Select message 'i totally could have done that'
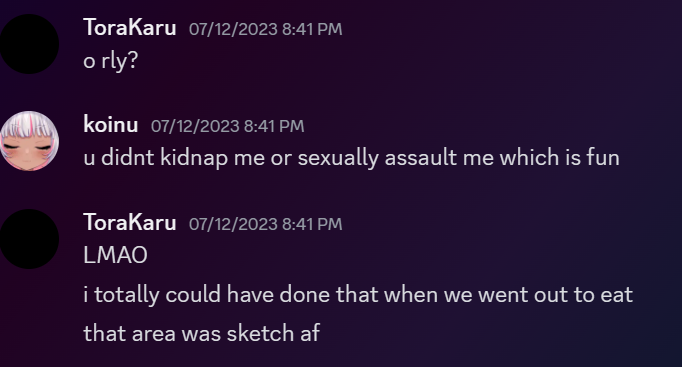The height and width of the screenshot is (367, 682). [x=358, y=295]
